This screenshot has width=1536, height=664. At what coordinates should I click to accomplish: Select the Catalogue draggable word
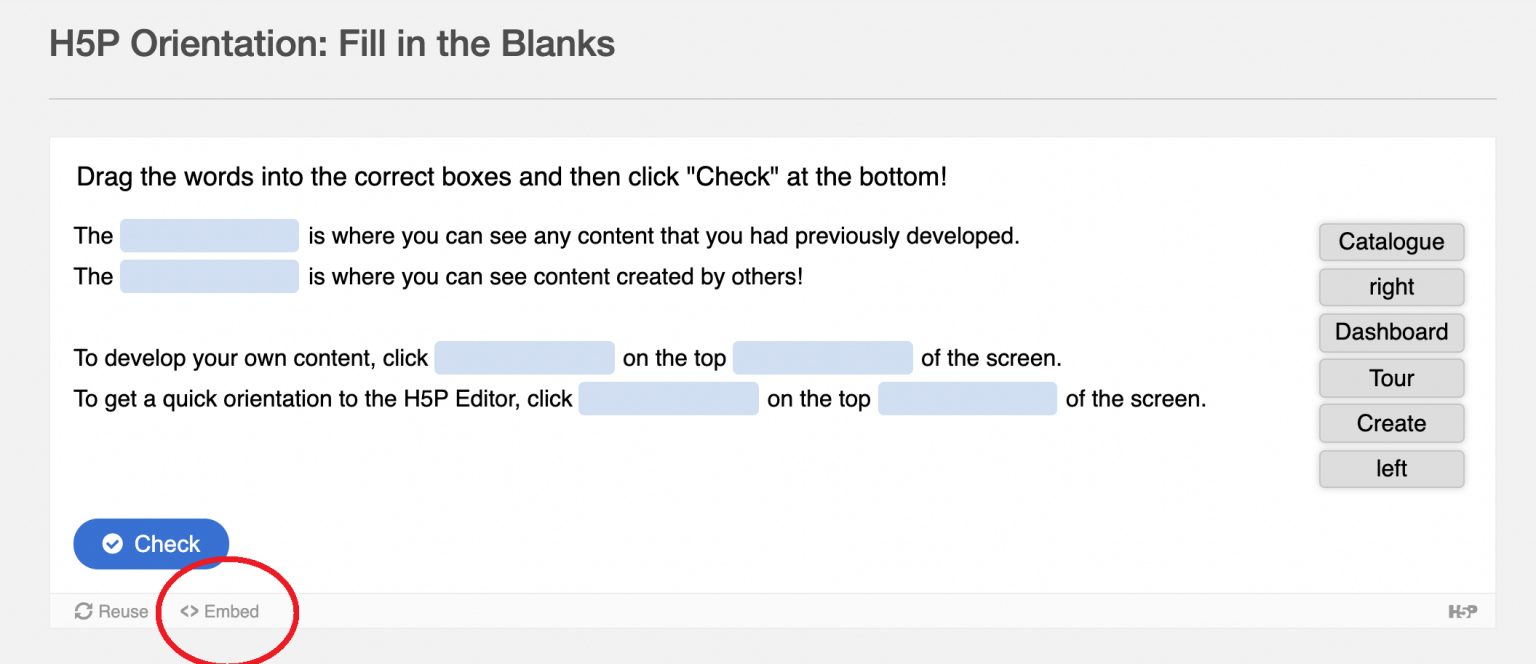(1391, 242)
